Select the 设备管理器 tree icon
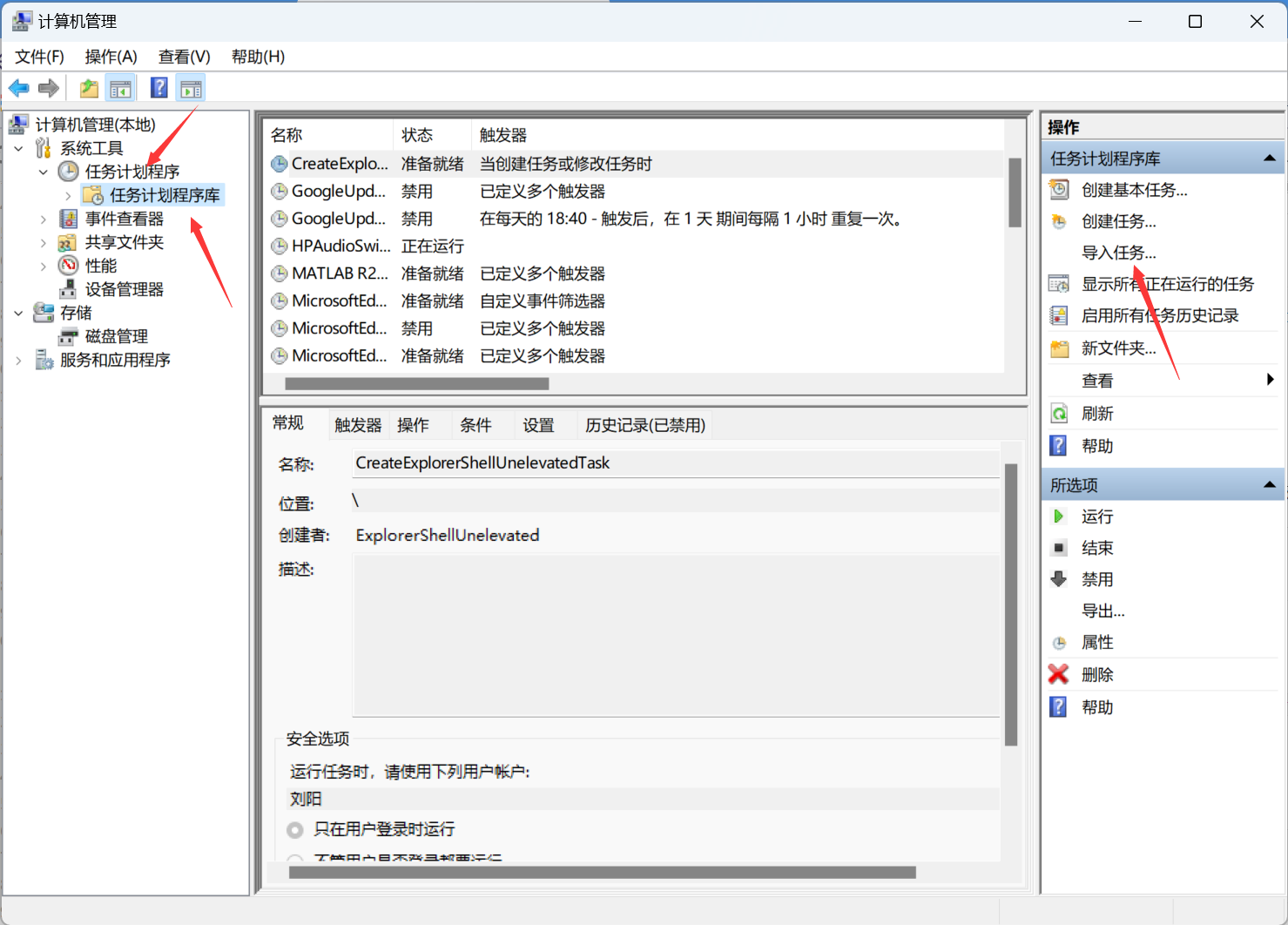The height and width of the screenshot is (925, 1288). pos(68,289)
